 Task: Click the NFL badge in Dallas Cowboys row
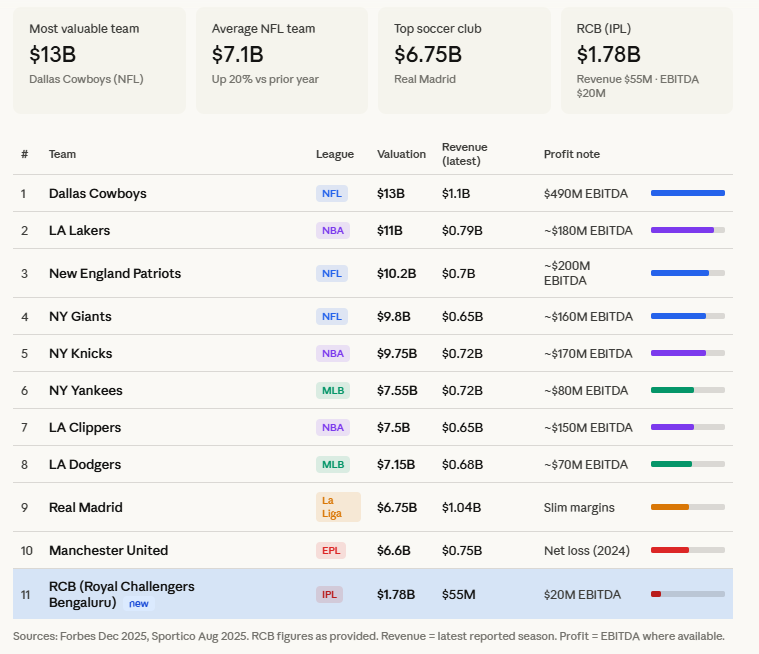(332, 194)
